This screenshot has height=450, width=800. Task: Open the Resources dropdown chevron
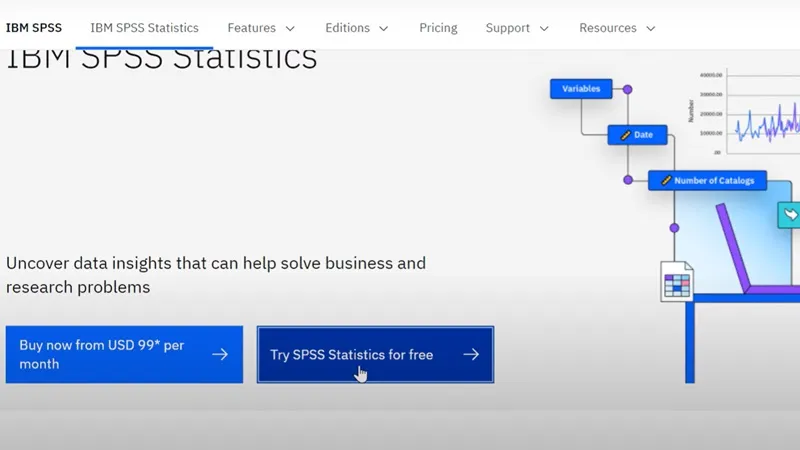click(x=651, y=28)
